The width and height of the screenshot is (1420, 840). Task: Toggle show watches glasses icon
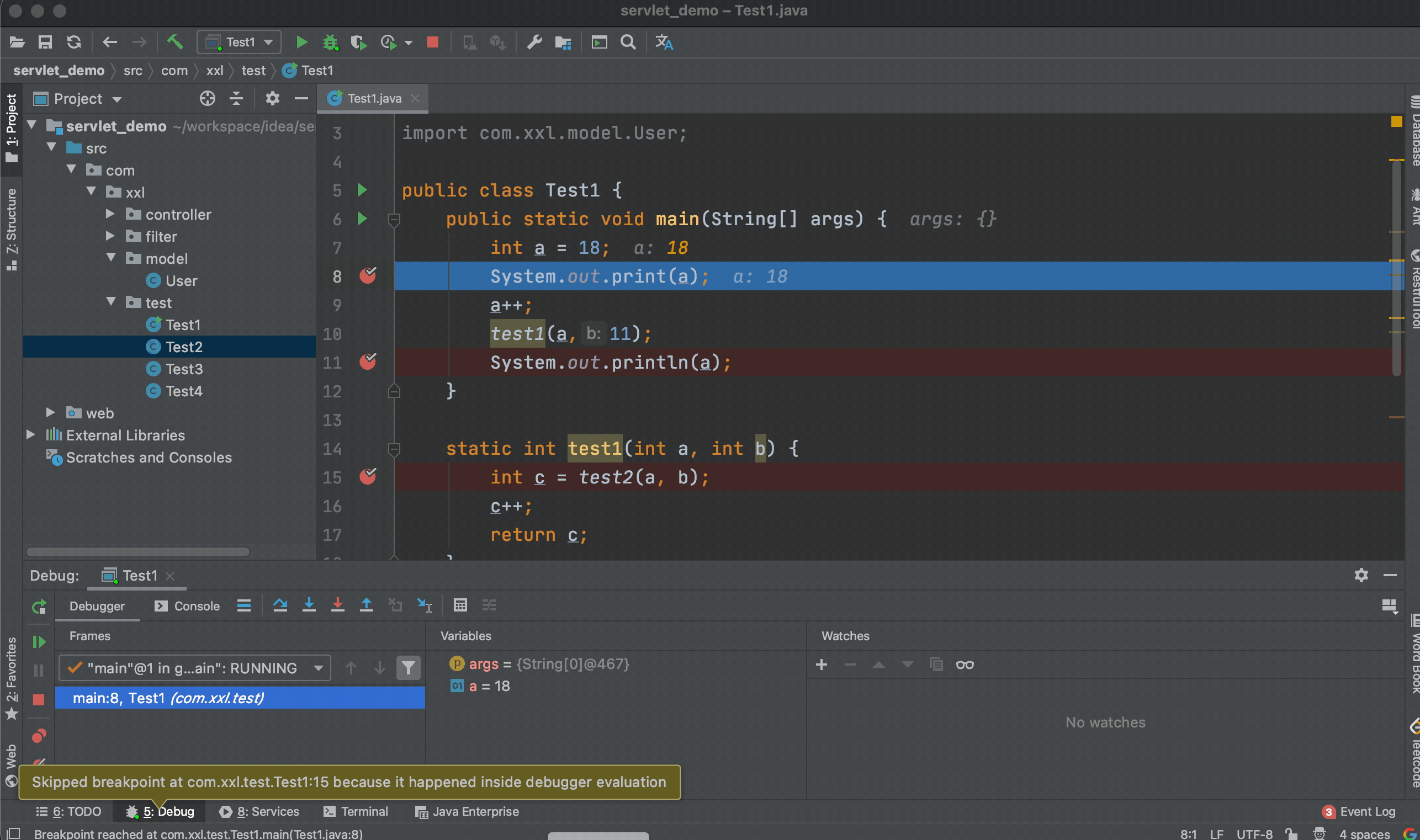(965, 665)
